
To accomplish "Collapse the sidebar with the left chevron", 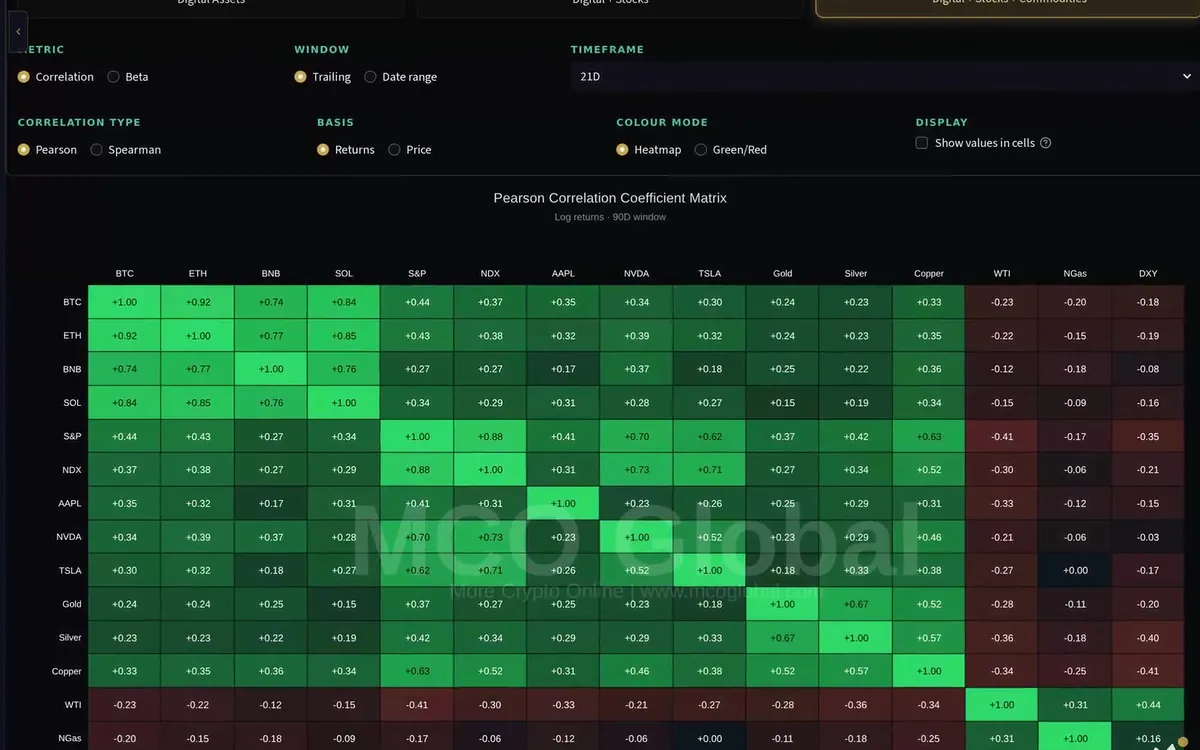I will pyautogui.click(x=18, y=32).
